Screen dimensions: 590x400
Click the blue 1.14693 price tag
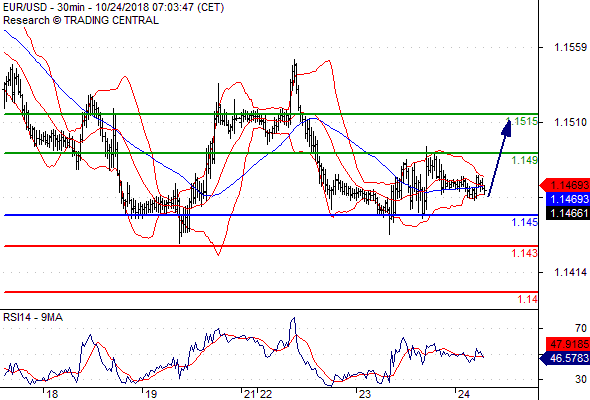click(x=567, y=199)
